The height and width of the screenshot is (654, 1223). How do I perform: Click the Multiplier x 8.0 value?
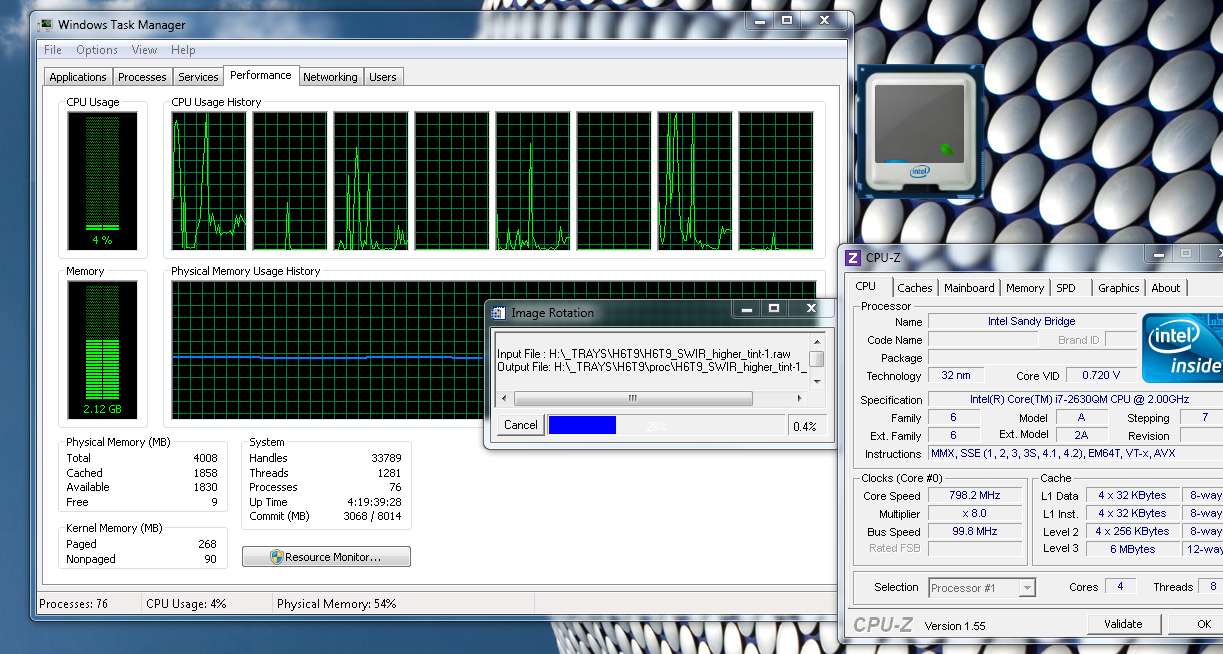(973, 513)
